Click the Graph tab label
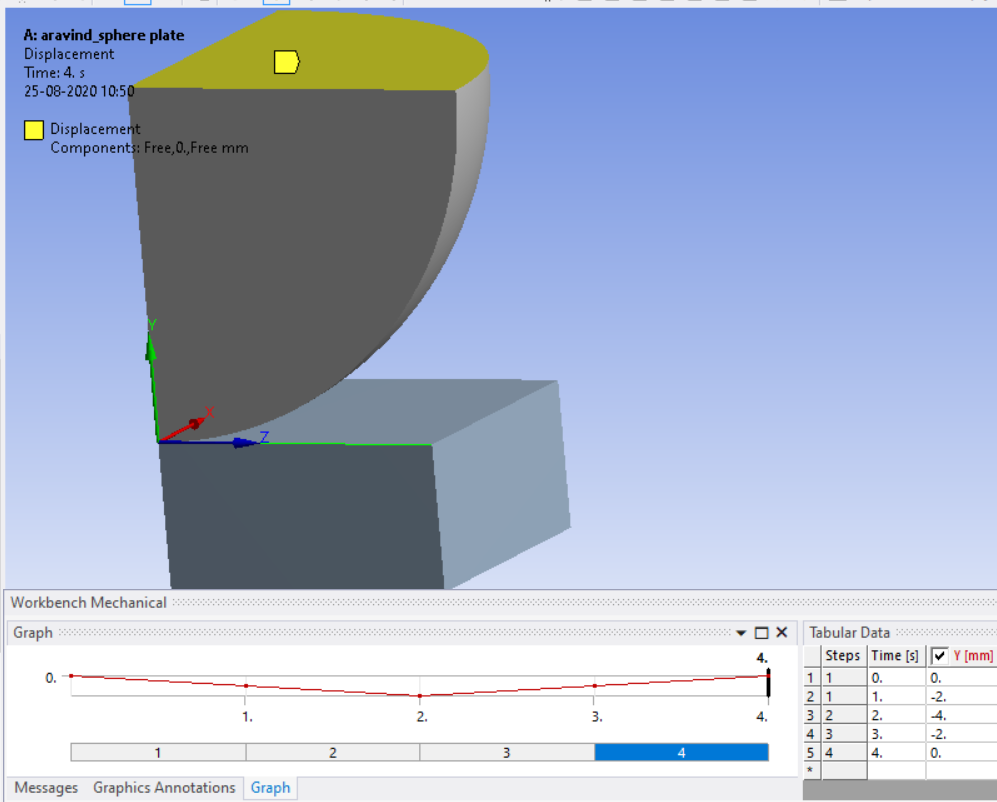 [x=270, y=788]
